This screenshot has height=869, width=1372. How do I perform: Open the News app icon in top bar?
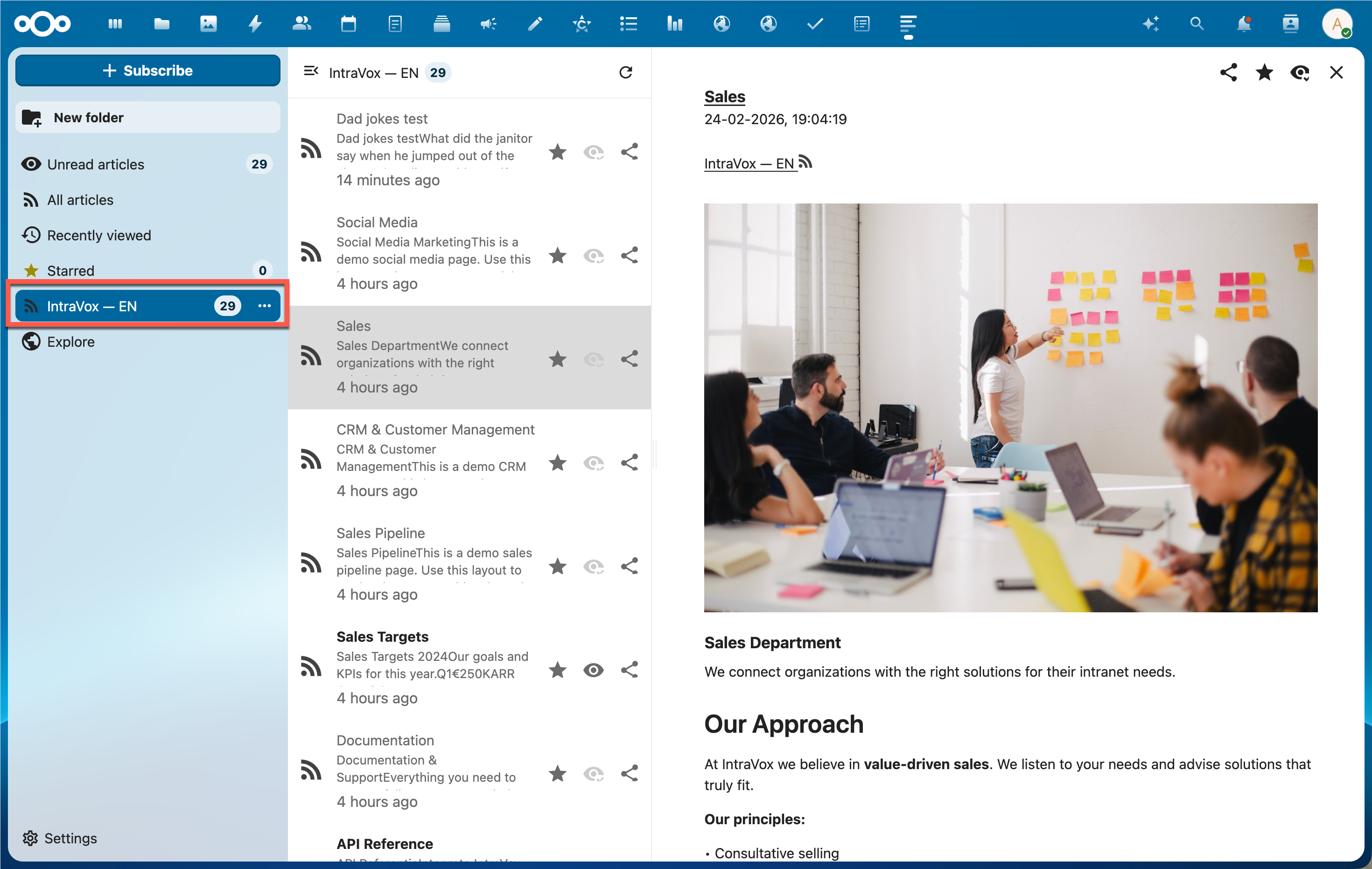908,24
